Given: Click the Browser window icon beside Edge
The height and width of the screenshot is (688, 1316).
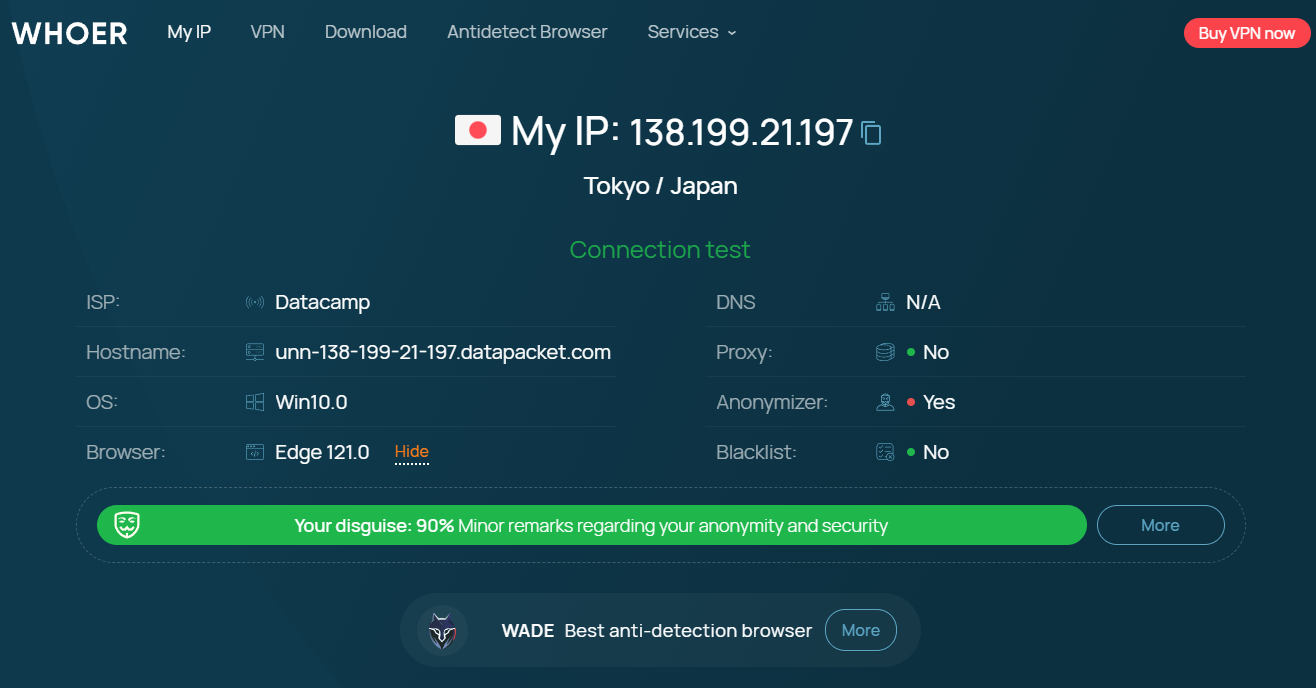Looking at the screenshot, I should [255, 452].
